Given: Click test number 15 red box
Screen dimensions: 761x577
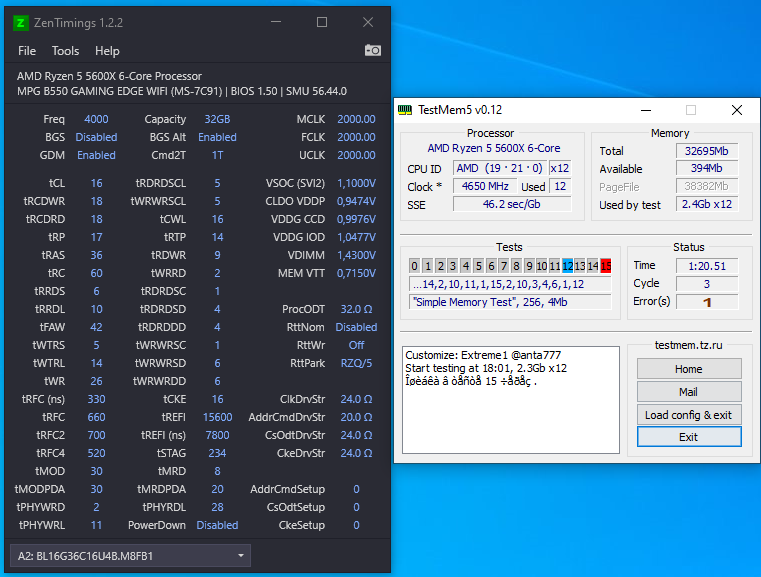Looking at the screenshot, I should 606,266.
